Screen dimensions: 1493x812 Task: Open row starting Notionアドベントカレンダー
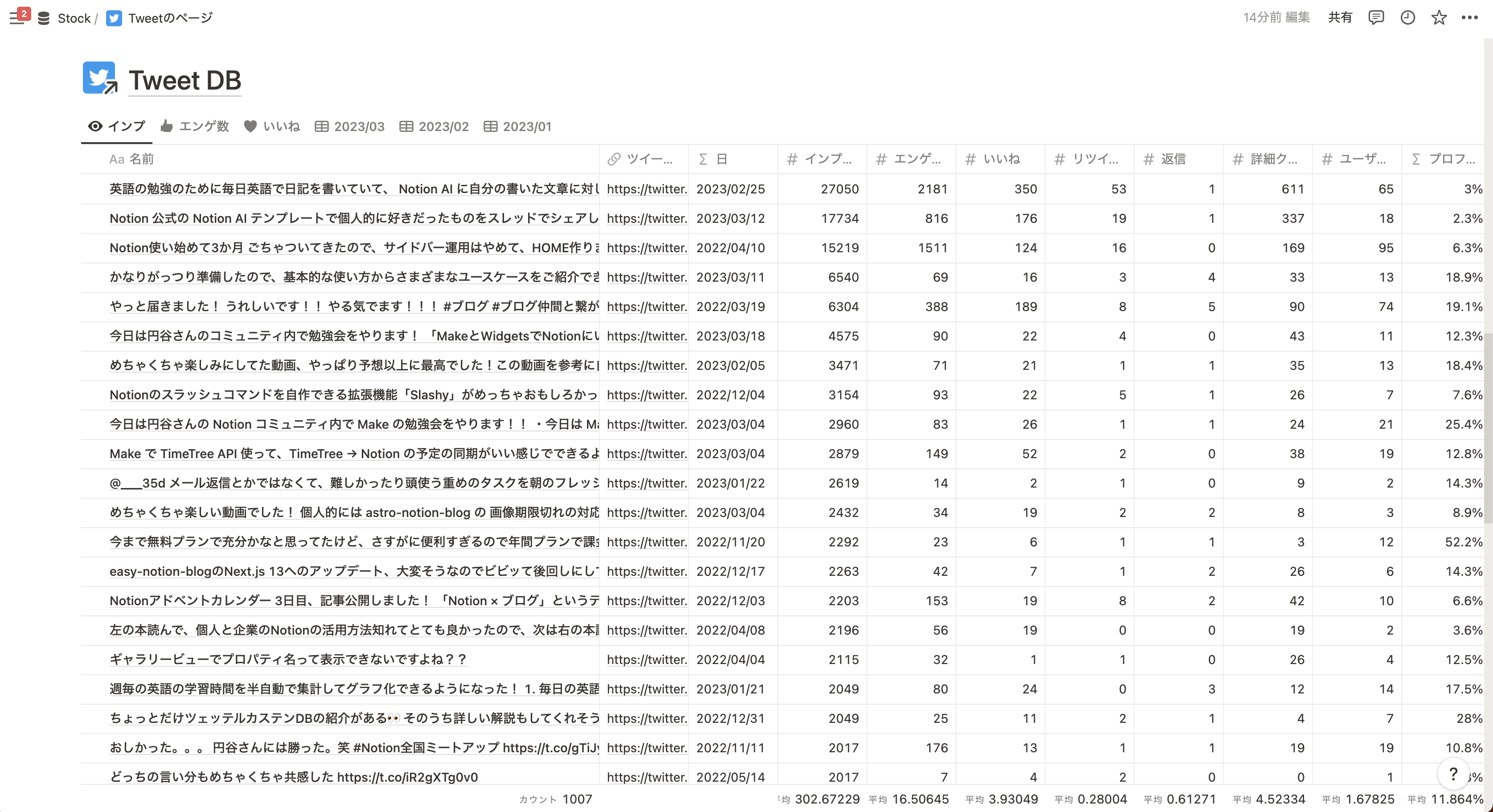coord(354,600)
